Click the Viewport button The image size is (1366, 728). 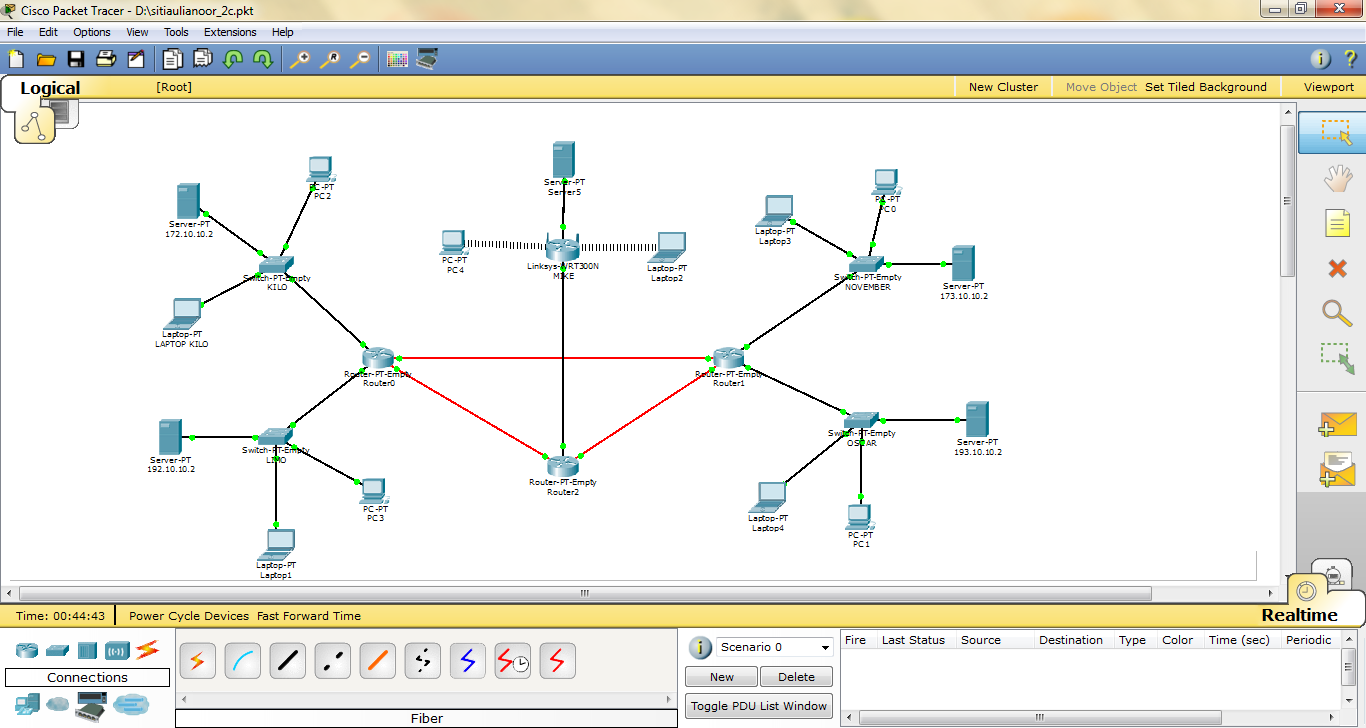(x=1329, y=87)
